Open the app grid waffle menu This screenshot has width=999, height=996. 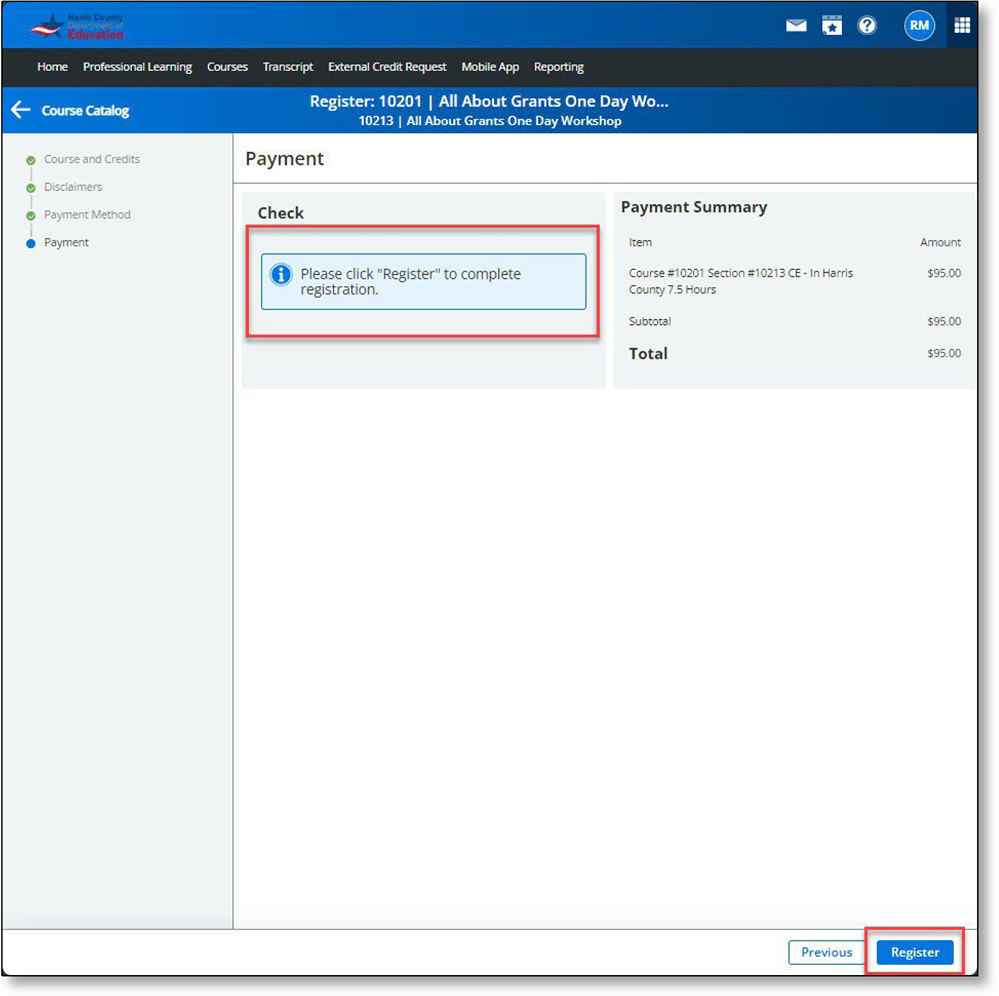pyautogui.click(x=961, y=25)
